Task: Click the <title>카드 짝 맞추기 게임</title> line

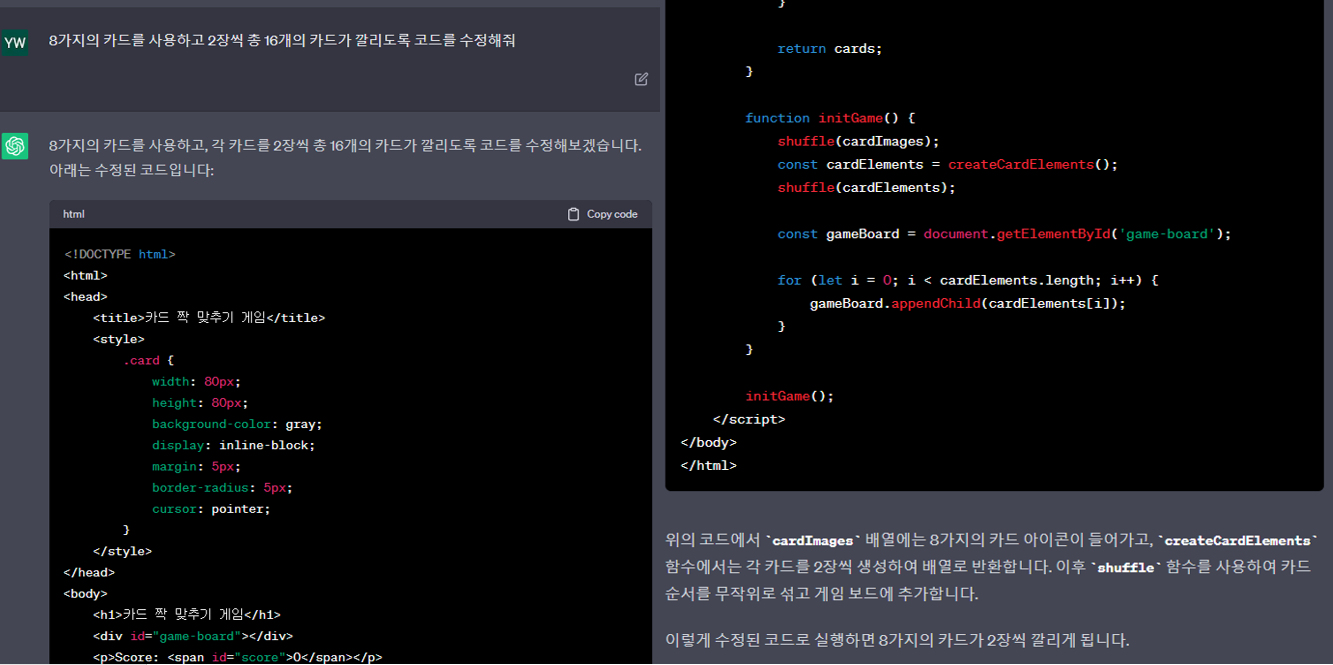Action: (209, 318)
